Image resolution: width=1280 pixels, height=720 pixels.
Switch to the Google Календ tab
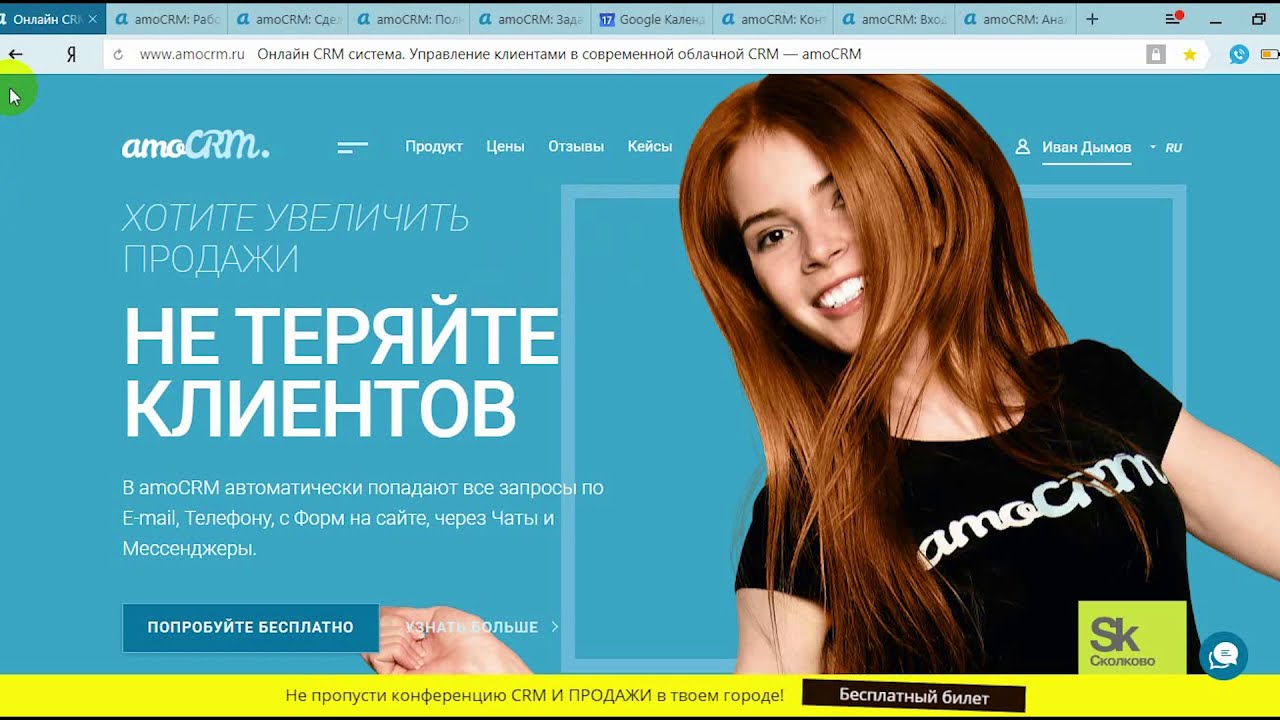click(651, 19)
